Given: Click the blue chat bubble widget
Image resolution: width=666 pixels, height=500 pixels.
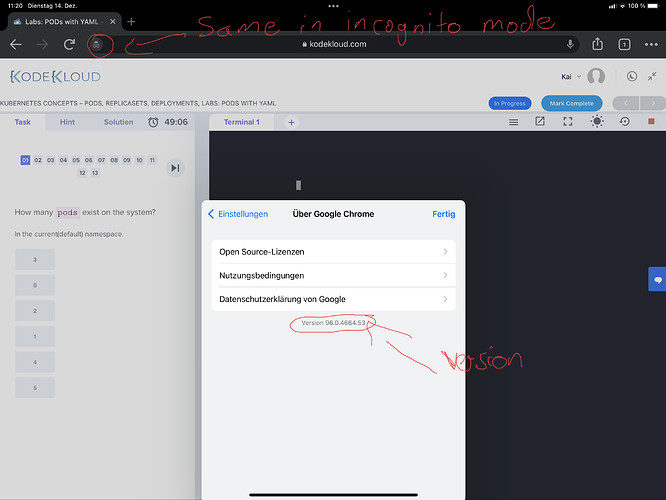Looking at the screenshot, I should (x=658, y=280).
